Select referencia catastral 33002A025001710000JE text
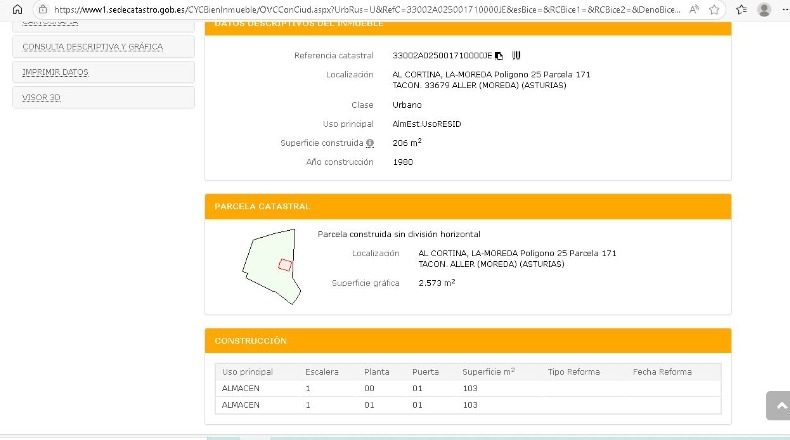This screenshot has height=440, width=790. pos(442,55)
